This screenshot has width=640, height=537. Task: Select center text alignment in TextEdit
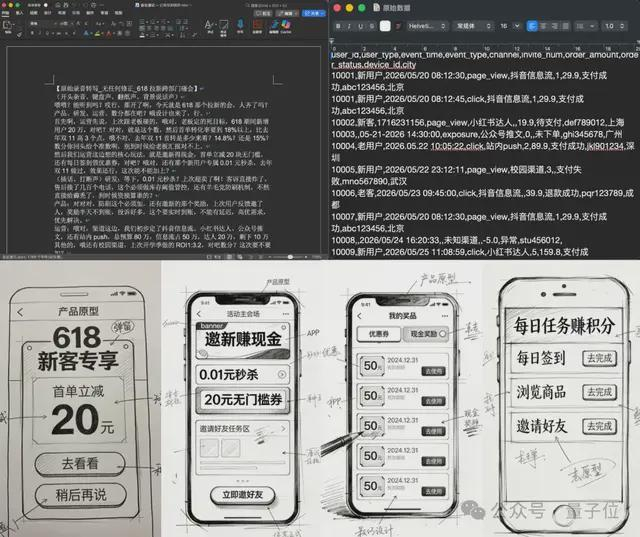point(543,26)
